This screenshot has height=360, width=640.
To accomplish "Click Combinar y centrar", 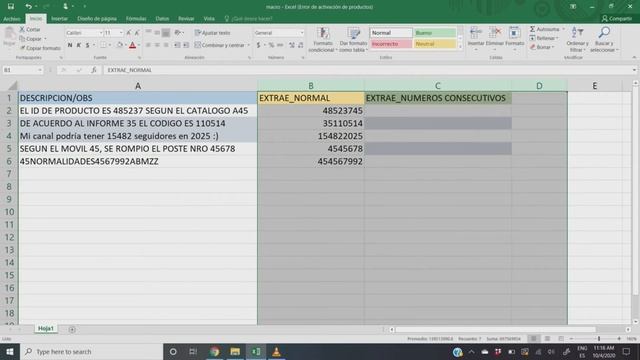I will (220, 45).
